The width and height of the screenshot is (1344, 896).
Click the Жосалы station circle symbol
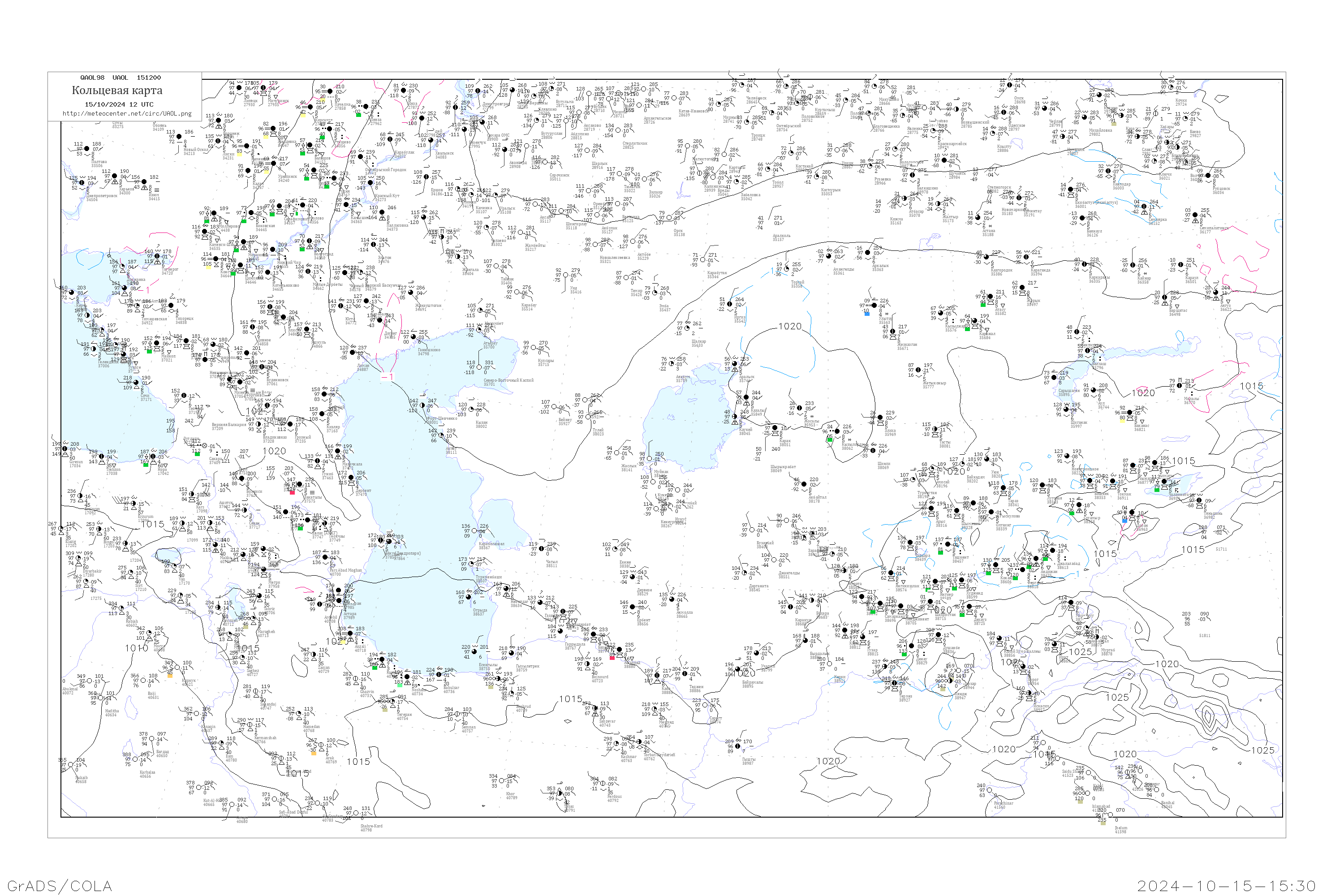[x=800, y=408]
